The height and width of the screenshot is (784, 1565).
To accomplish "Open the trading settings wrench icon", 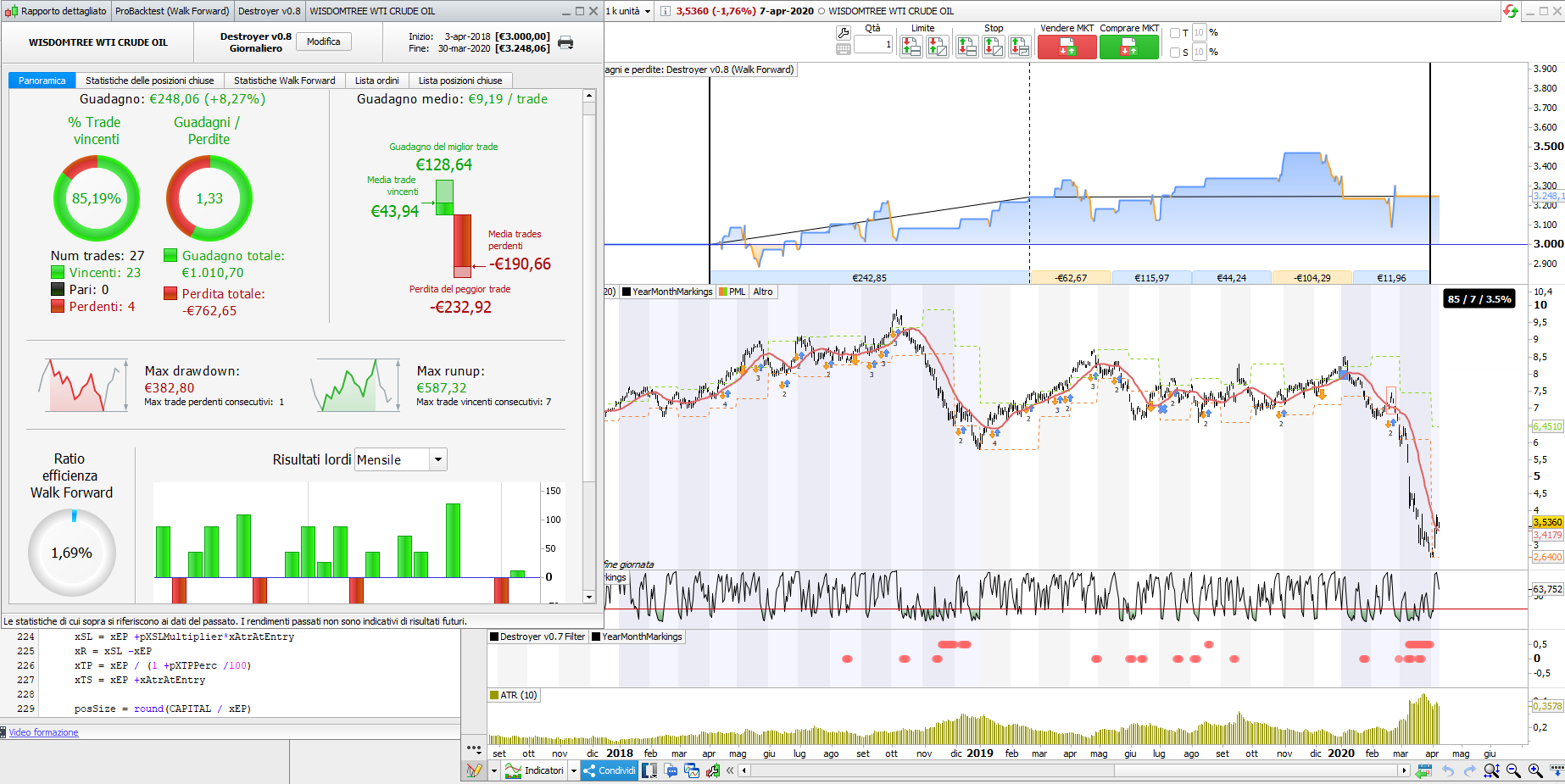I will click(844, 33).
